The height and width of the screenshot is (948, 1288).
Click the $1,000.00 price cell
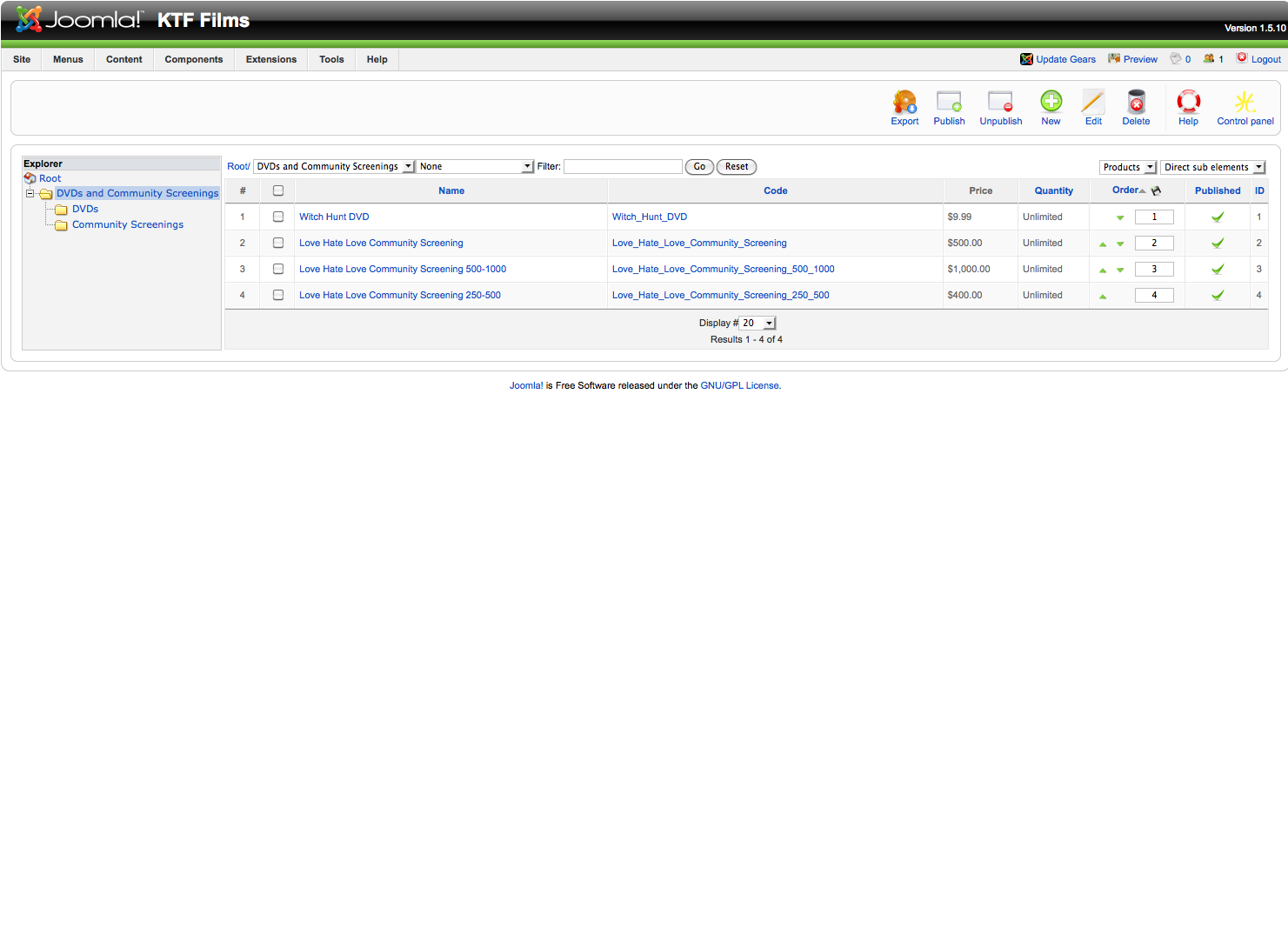click(x=980, y=269)
